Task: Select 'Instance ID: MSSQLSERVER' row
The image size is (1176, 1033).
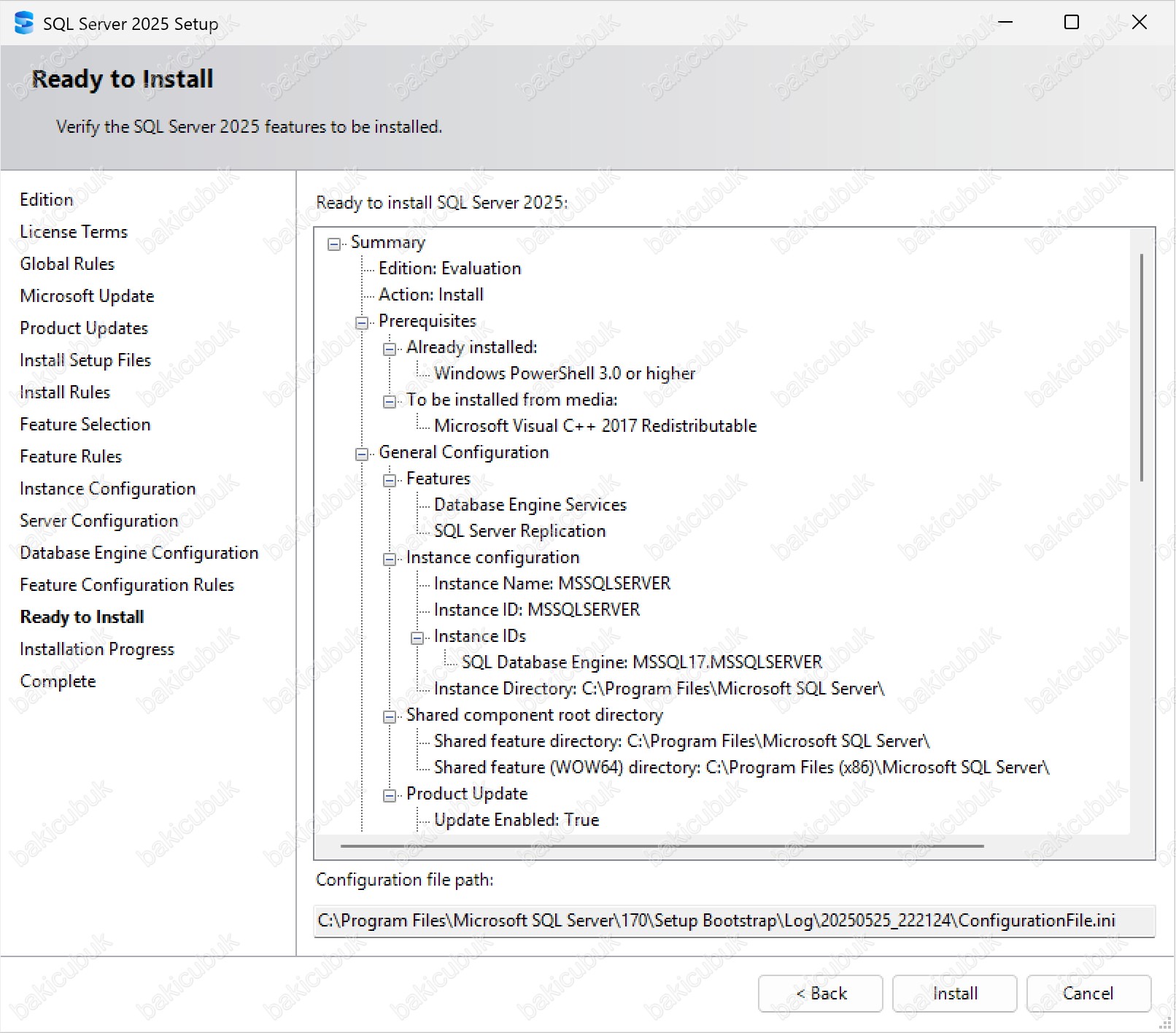Action: pos(537,610)
